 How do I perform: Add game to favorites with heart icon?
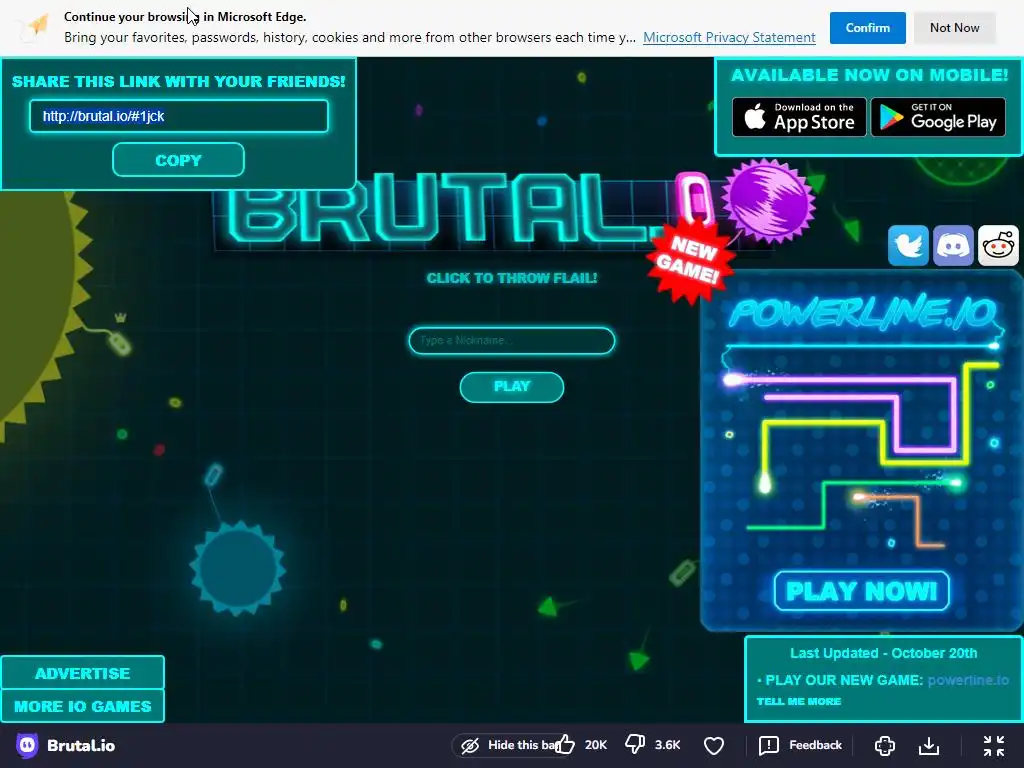point(714,745)
